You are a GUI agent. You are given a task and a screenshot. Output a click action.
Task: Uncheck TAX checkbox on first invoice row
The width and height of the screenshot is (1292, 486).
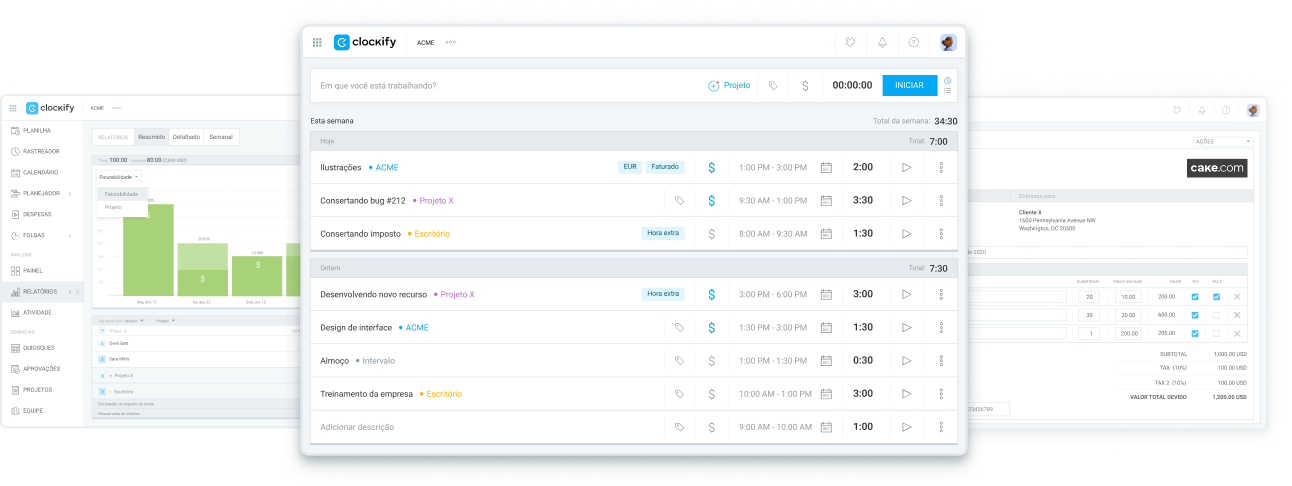tap(1195, 297)
